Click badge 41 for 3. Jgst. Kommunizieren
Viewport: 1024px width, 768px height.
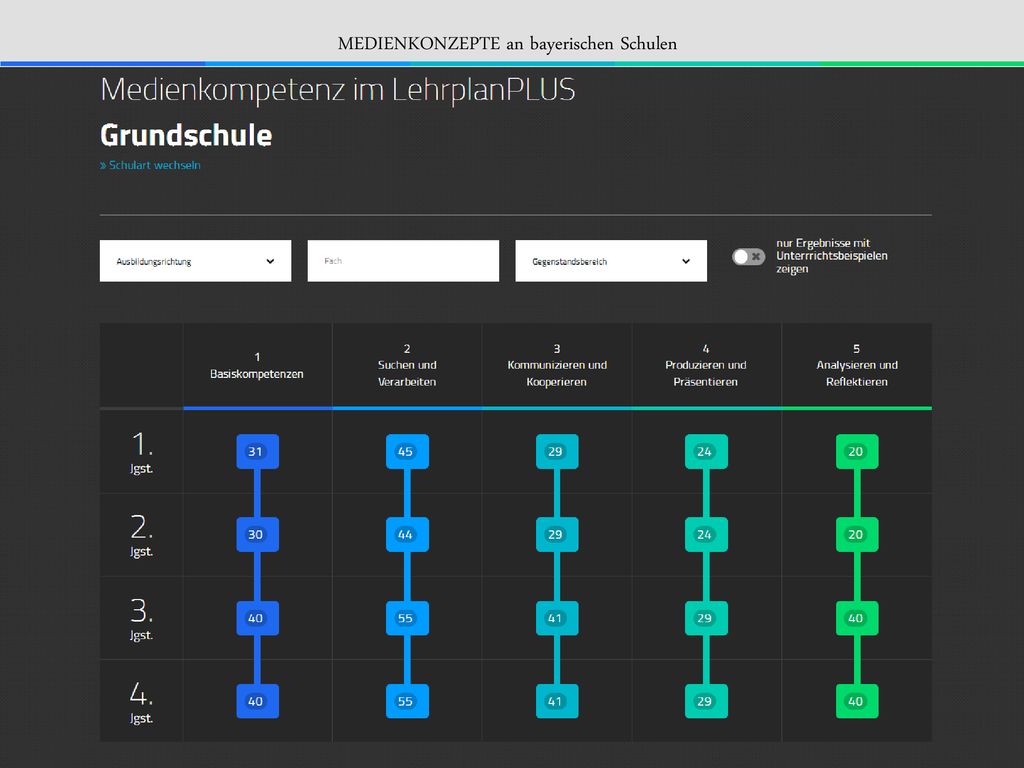point(557,618)
